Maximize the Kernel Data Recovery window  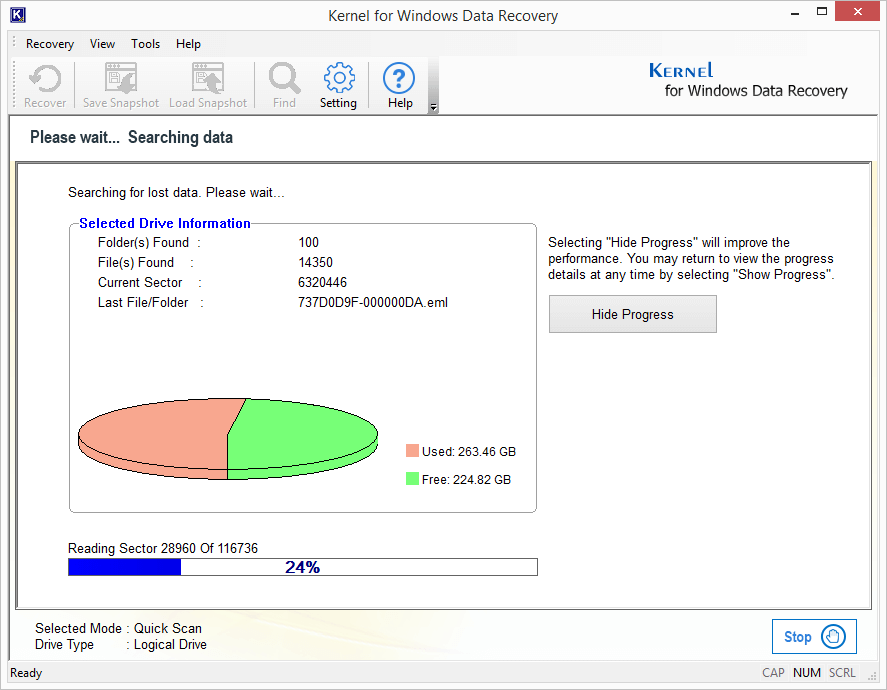[x=822, y=11]
